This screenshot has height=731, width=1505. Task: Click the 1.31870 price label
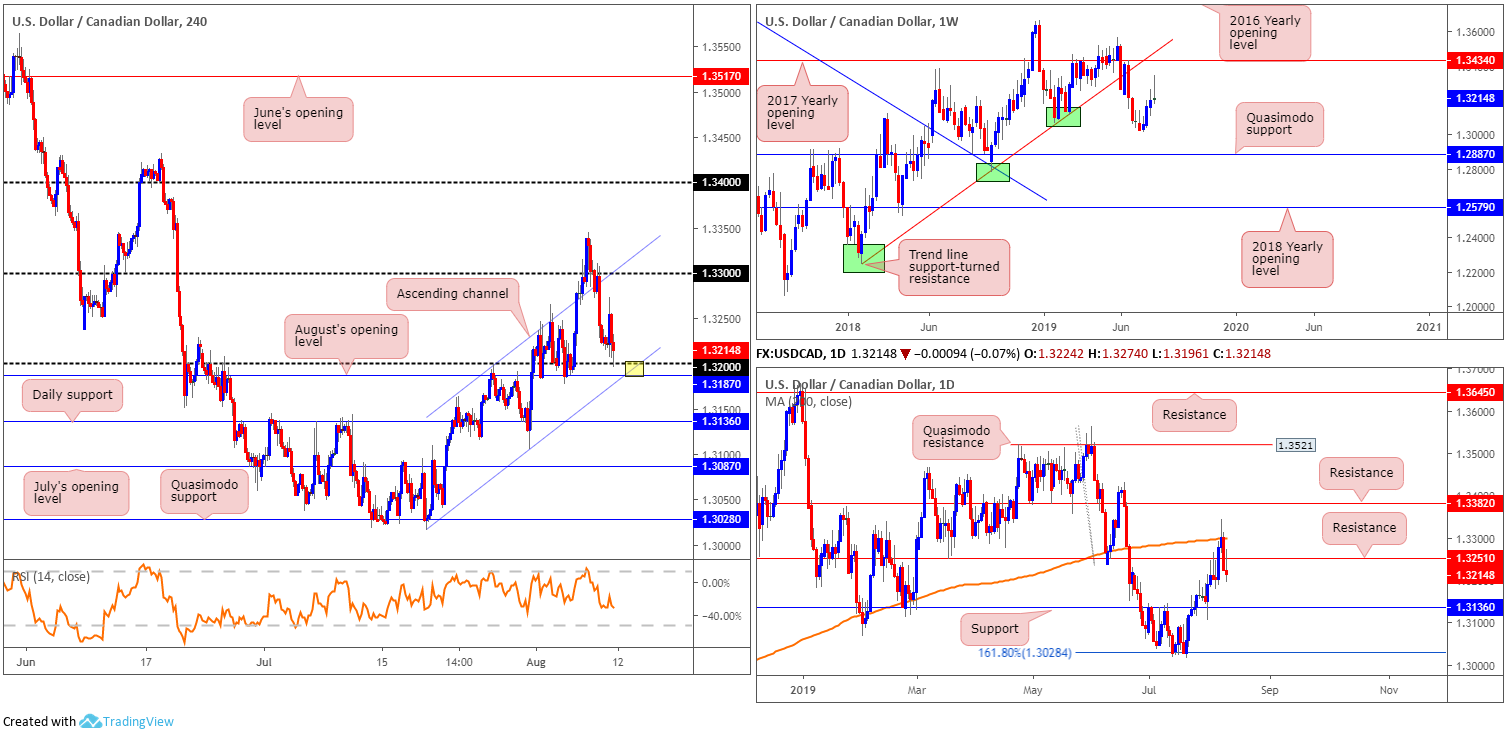(x=719, y=382)
